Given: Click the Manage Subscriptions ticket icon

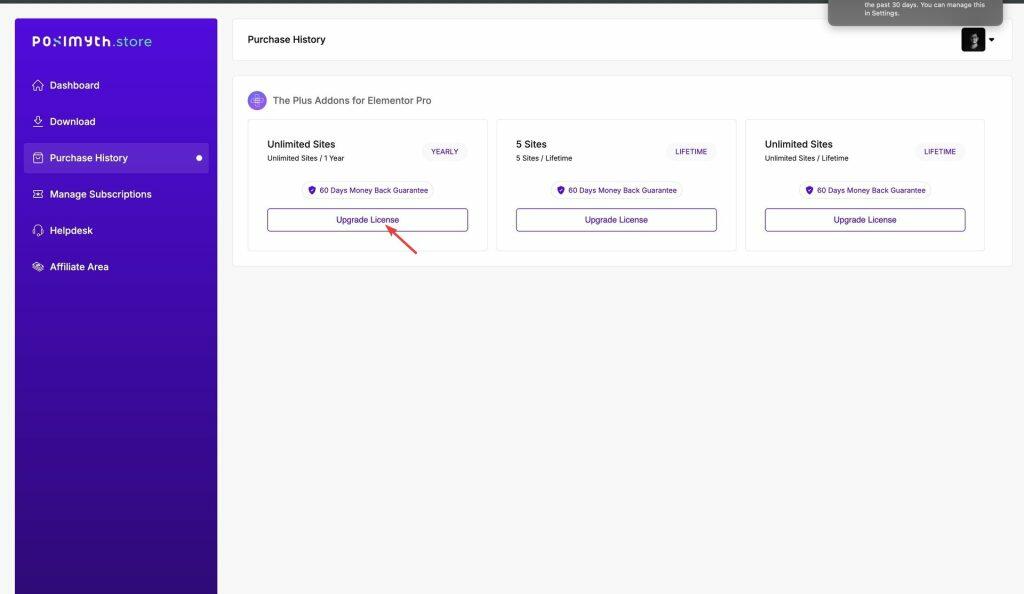Looking at the screenshot, I should pyautogui.click(x=40, y=193).
